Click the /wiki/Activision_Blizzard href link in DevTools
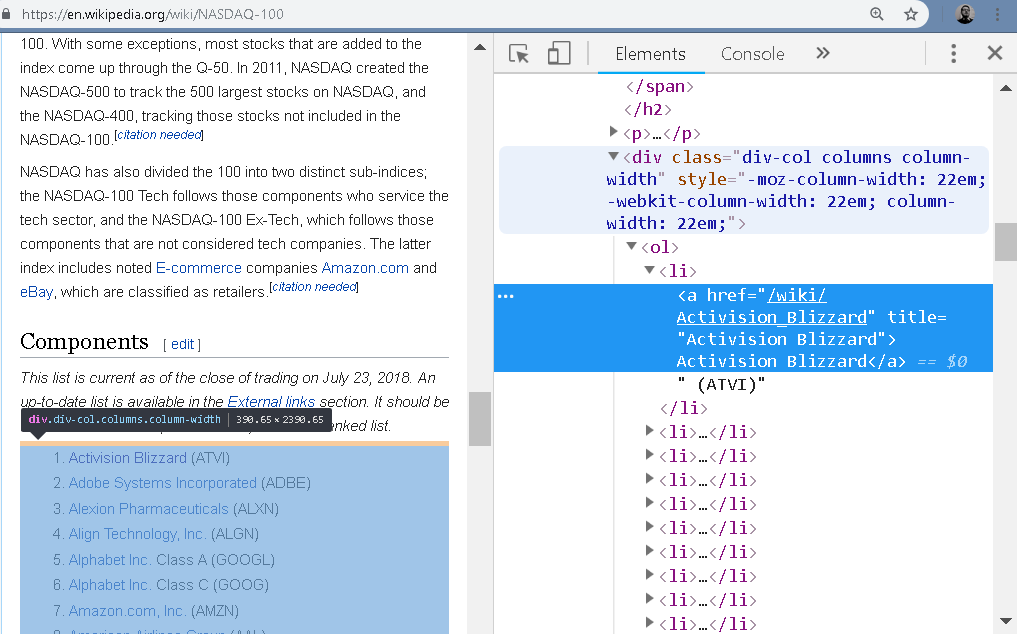 click(771, 306)
